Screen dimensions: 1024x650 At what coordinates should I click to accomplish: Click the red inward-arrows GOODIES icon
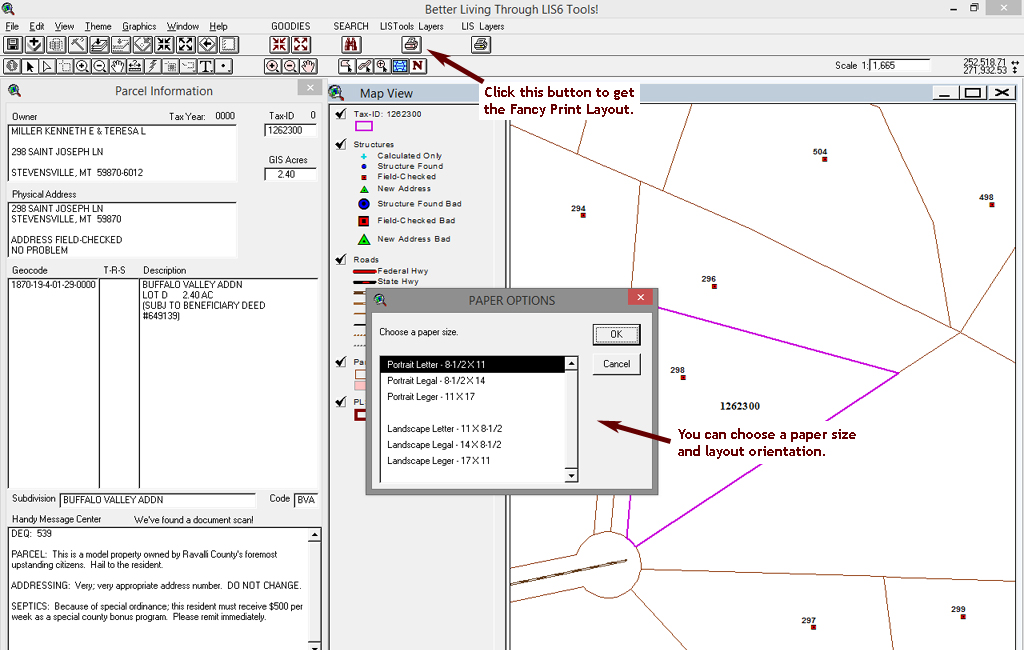(x=280, y=44)
